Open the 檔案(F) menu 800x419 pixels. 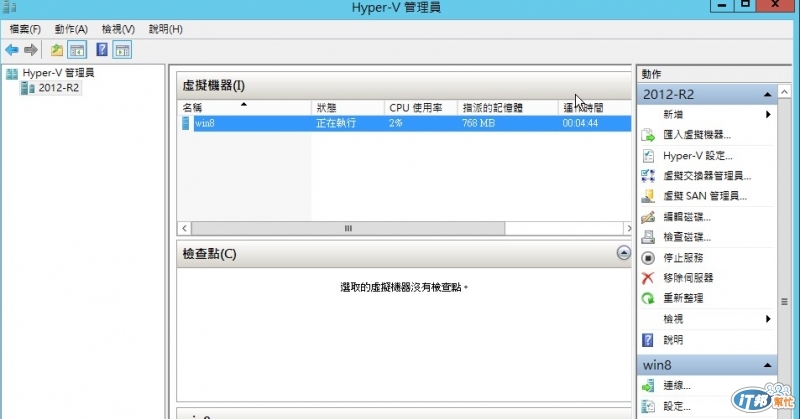click(25, 29)
